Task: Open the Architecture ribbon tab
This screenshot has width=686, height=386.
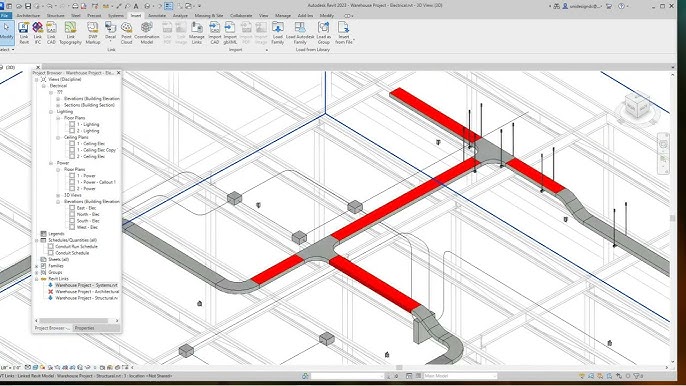Action: point(28,15)
